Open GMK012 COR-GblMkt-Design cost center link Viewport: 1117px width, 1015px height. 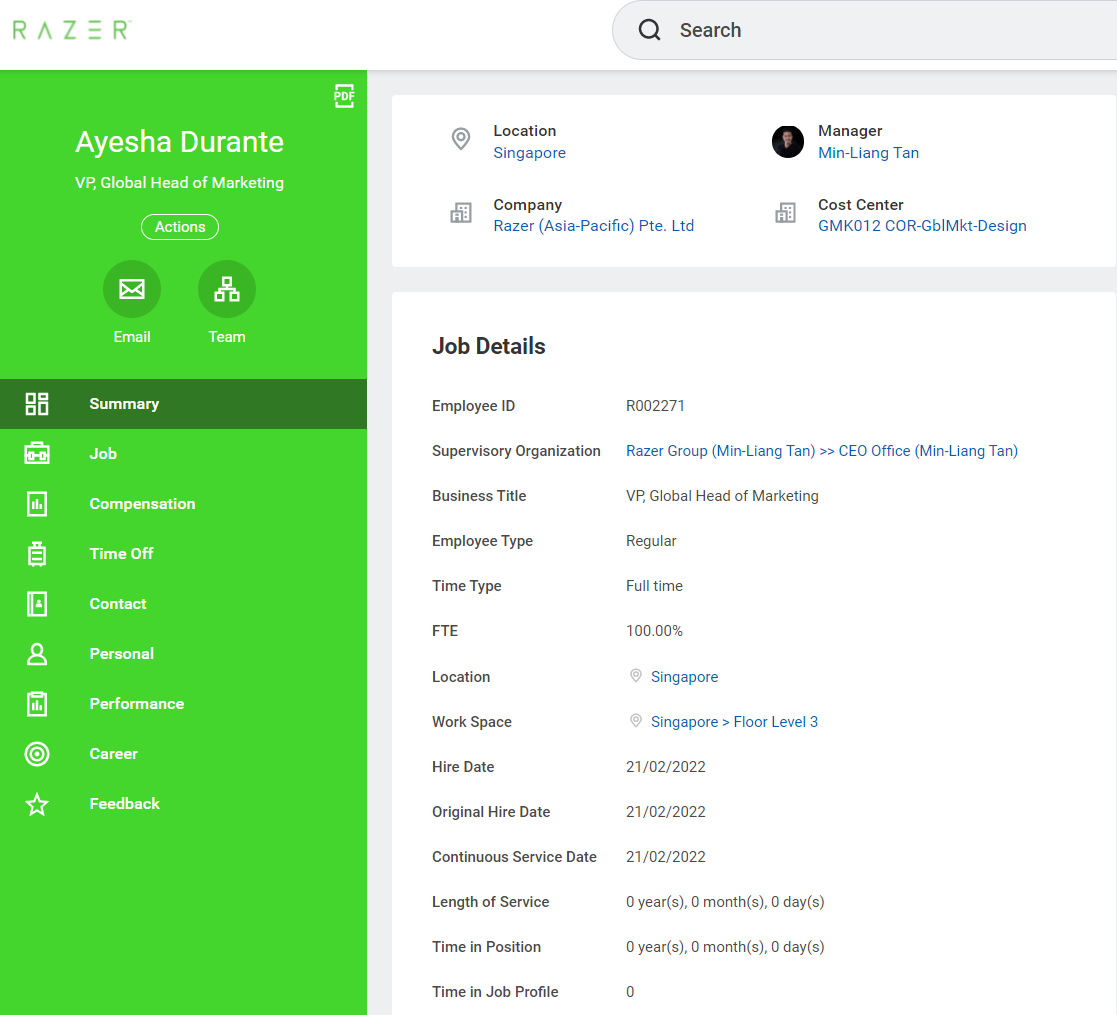click(922, 226)
